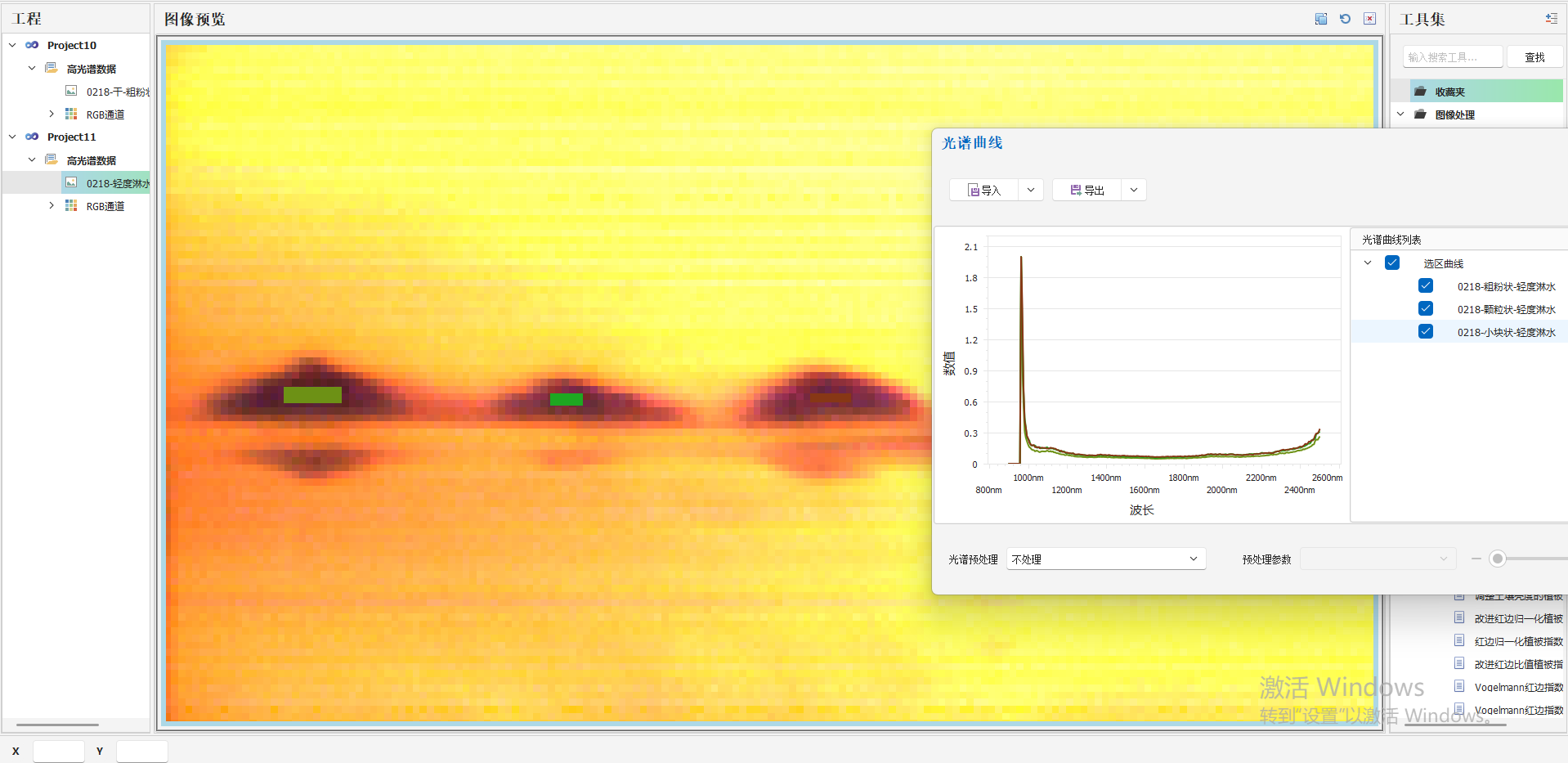
Task: Uncheck 0218-粗粉状-轻度淋水 curve
Action: [1426, 285]
